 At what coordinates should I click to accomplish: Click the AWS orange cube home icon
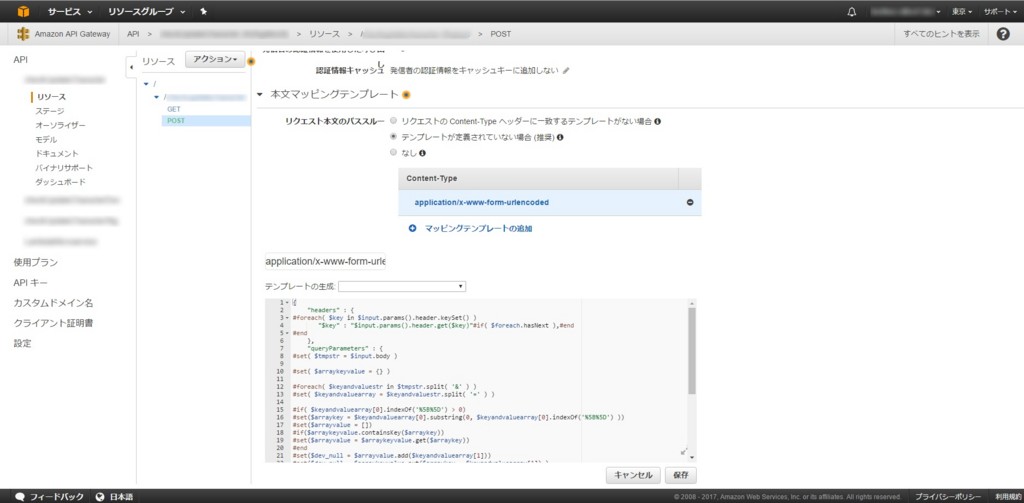(x=24, y=11)
